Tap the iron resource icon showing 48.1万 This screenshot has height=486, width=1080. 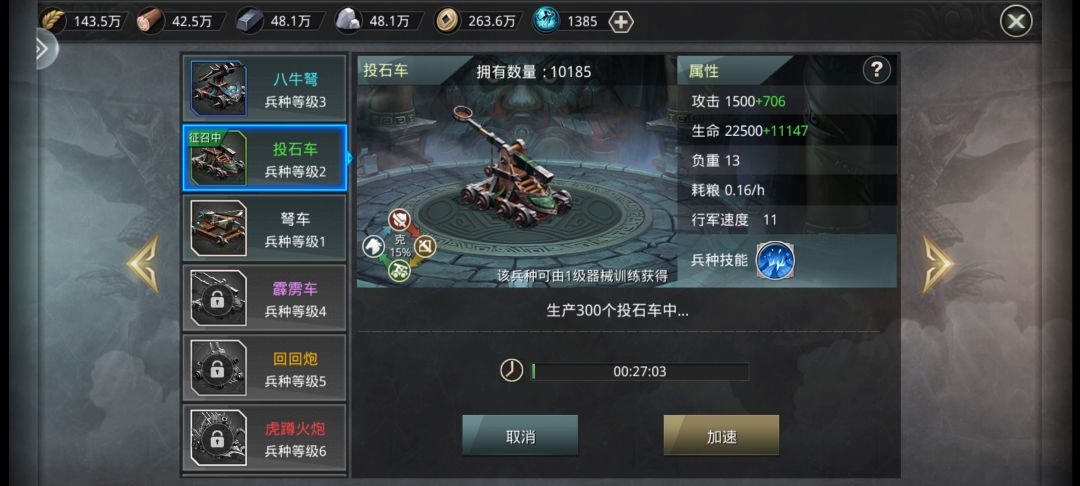click(249, 21)
